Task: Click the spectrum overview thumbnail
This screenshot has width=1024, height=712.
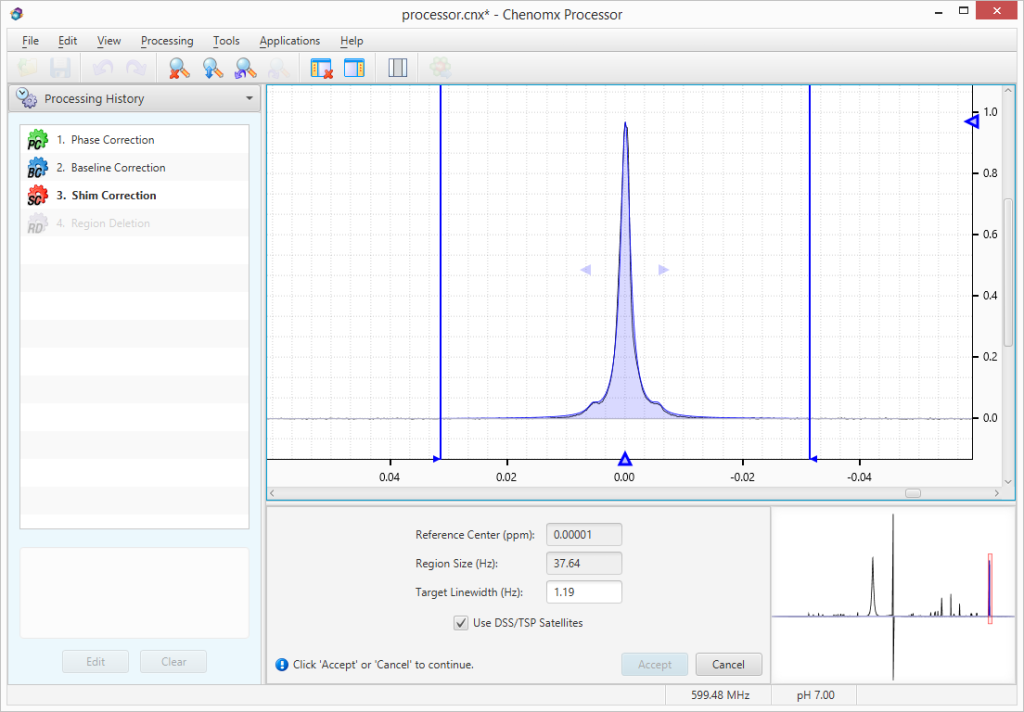Action: [895, 594]
